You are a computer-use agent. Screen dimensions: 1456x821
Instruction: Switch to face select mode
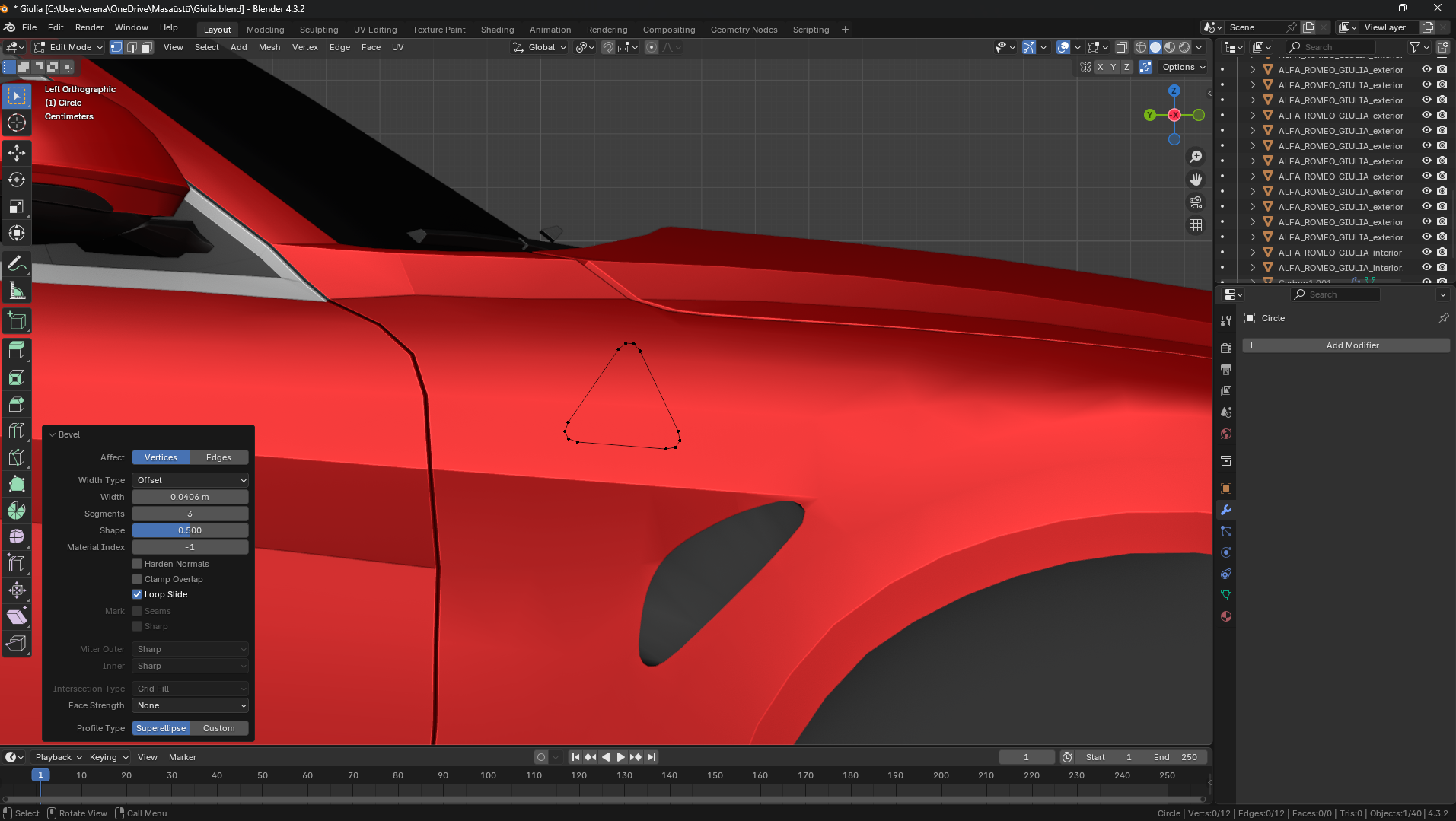pos(147,47)
